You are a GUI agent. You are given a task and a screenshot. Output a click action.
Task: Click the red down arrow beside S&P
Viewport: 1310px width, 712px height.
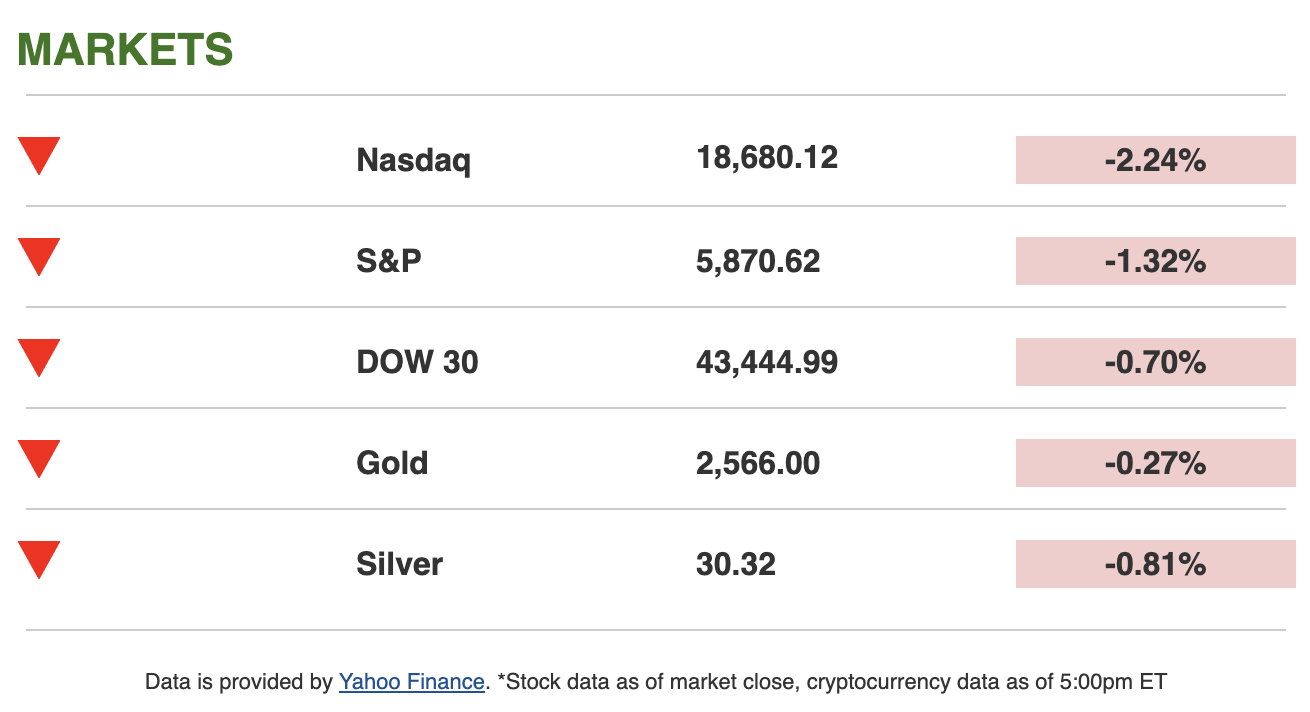[x=39, y=257]
